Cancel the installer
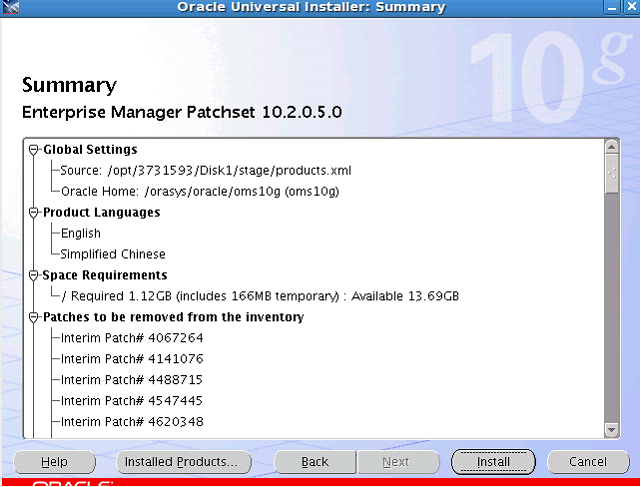Screen dimensions: 641x487 click(588, 462)
